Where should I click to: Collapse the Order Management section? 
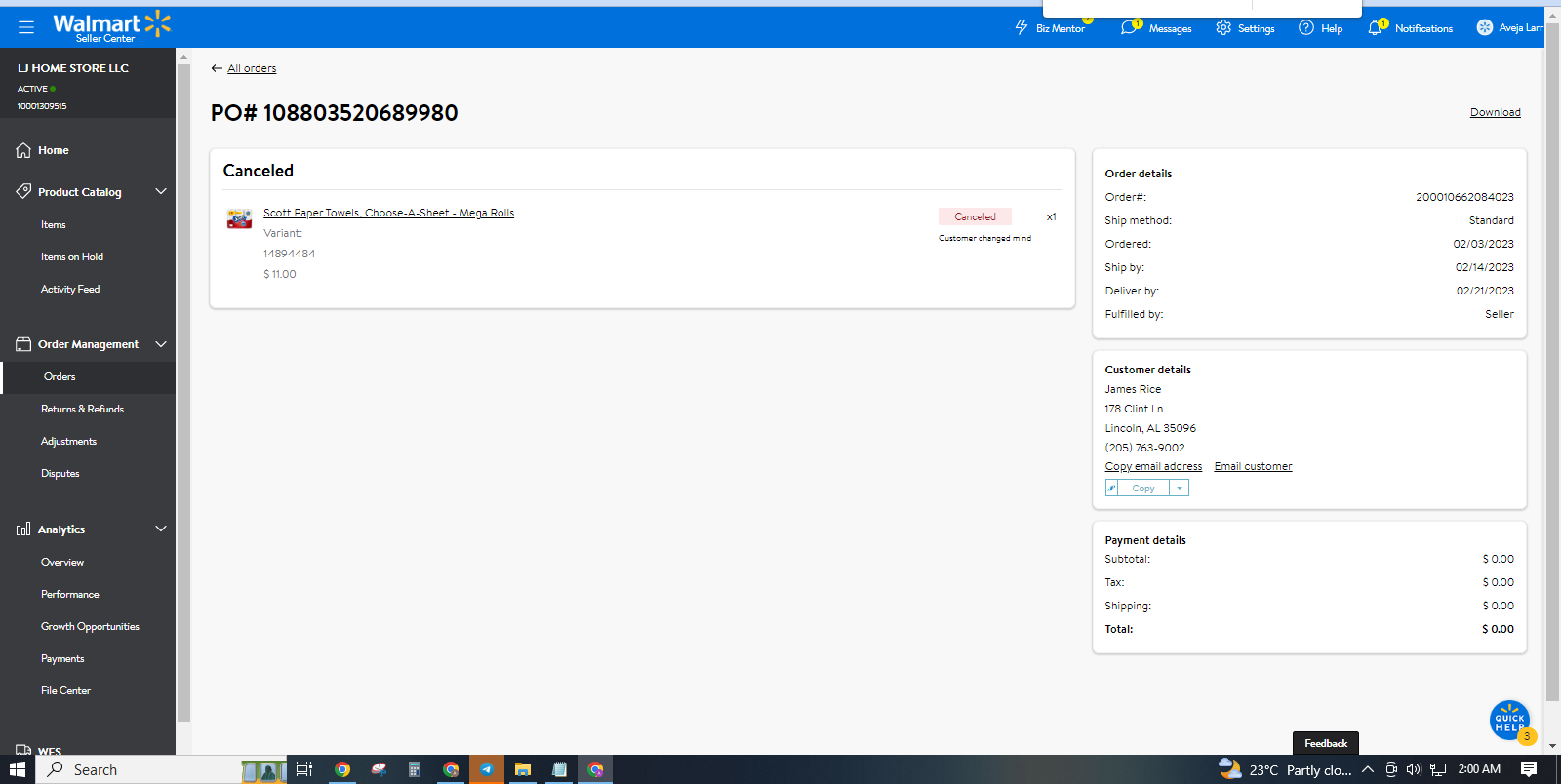pyautogui.click(x=161, y=343)
